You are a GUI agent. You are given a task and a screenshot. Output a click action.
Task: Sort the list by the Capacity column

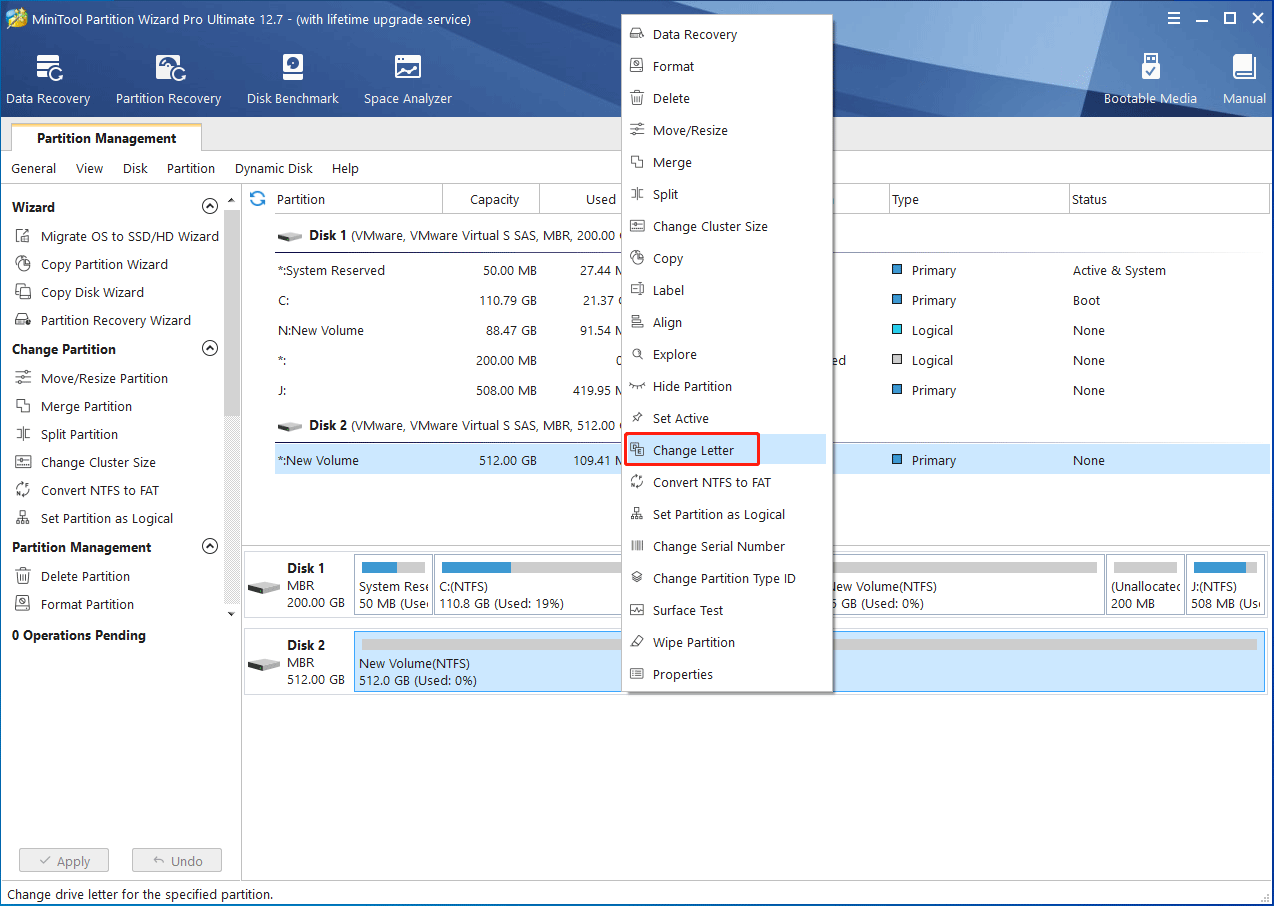click(494, 200)
